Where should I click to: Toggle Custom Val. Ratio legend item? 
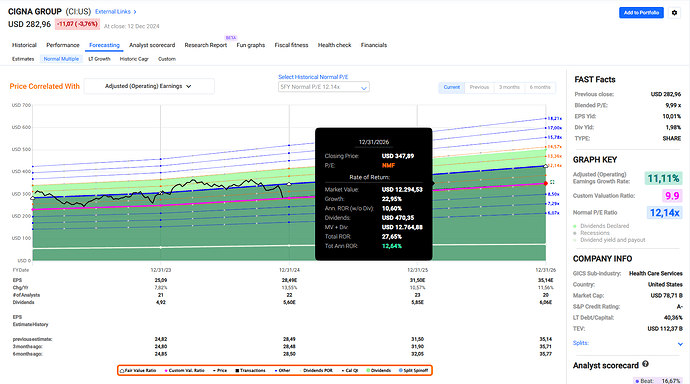pos(184,370)
